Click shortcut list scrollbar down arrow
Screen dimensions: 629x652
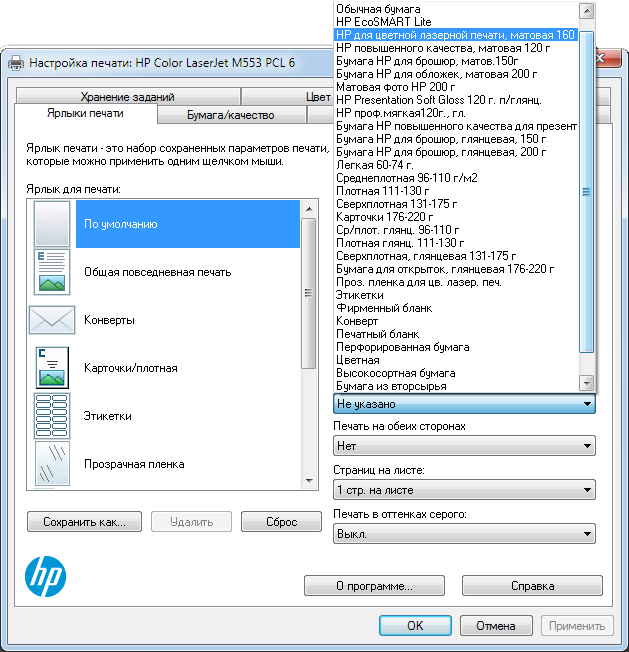click(308, 481)
